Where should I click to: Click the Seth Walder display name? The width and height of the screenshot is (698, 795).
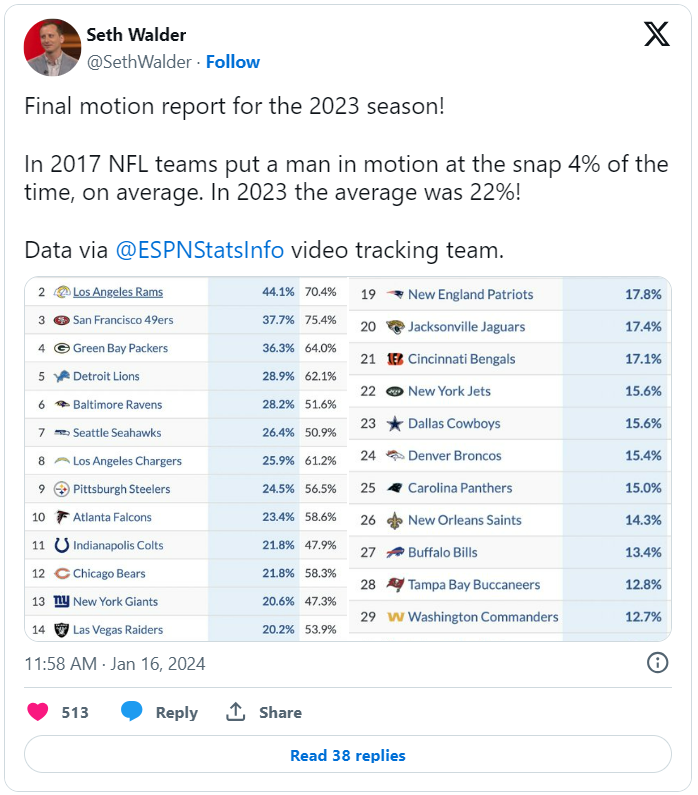[136, 35]
